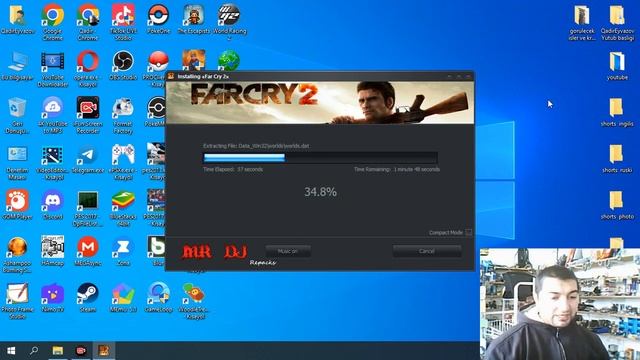Open the Photo Frame Studio shortcut
The width and height of the screenshot is (640, 360).
[18, 301]
